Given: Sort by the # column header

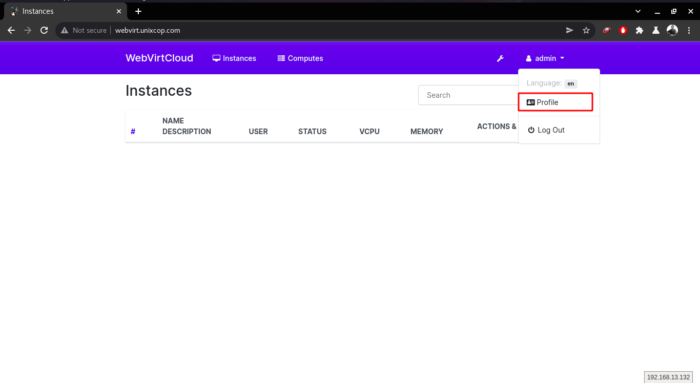Looking at the screenshot, I should (133, 131).
